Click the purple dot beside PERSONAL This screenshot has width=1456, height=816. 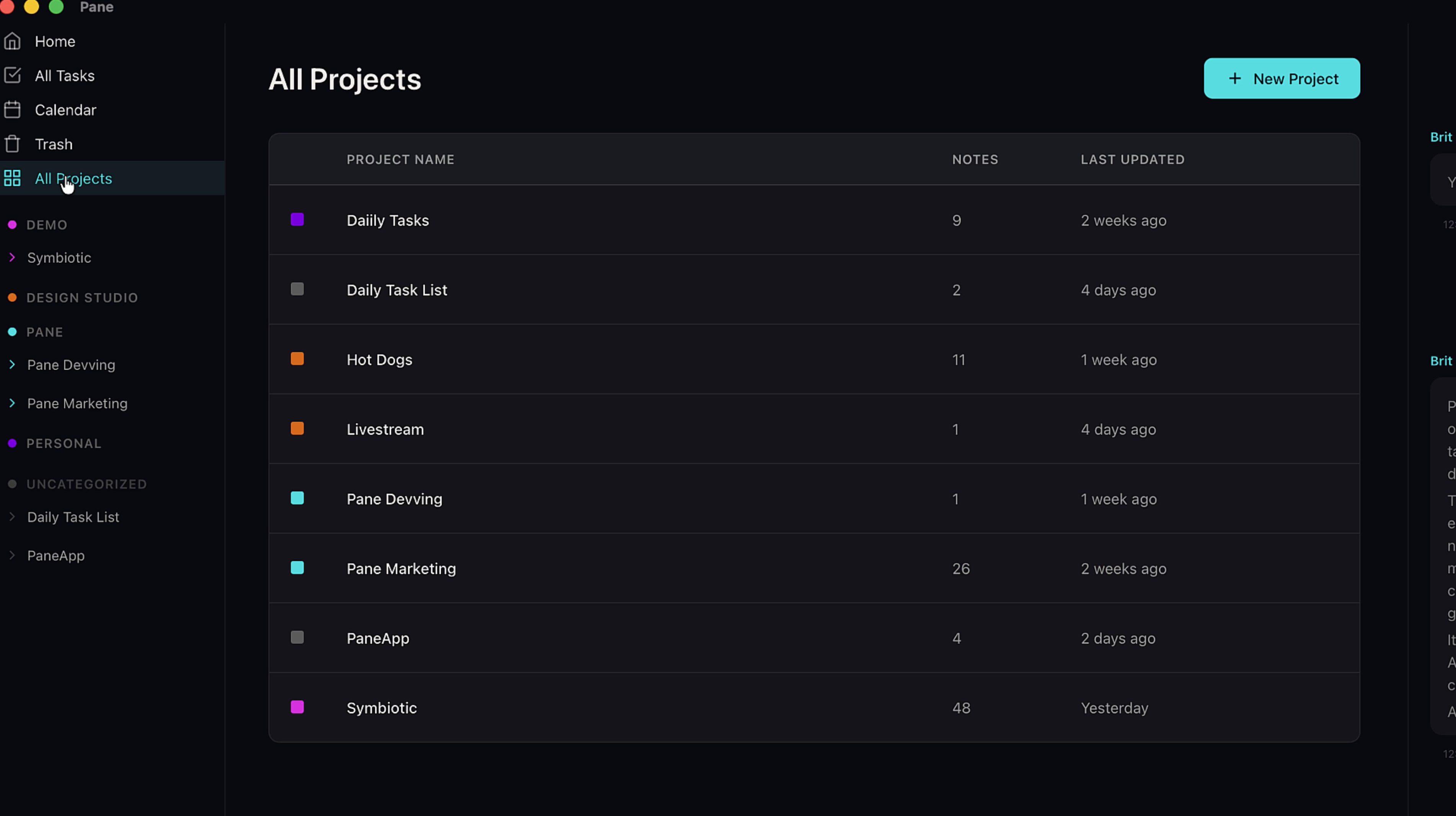(12, 444)
